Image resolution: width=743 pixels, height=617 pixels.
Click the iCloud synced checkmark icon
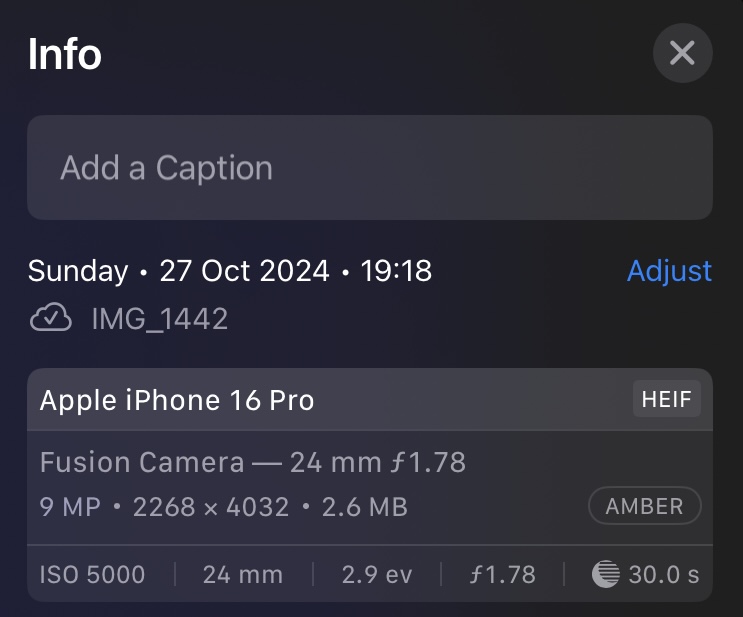[x=51, y=319]
